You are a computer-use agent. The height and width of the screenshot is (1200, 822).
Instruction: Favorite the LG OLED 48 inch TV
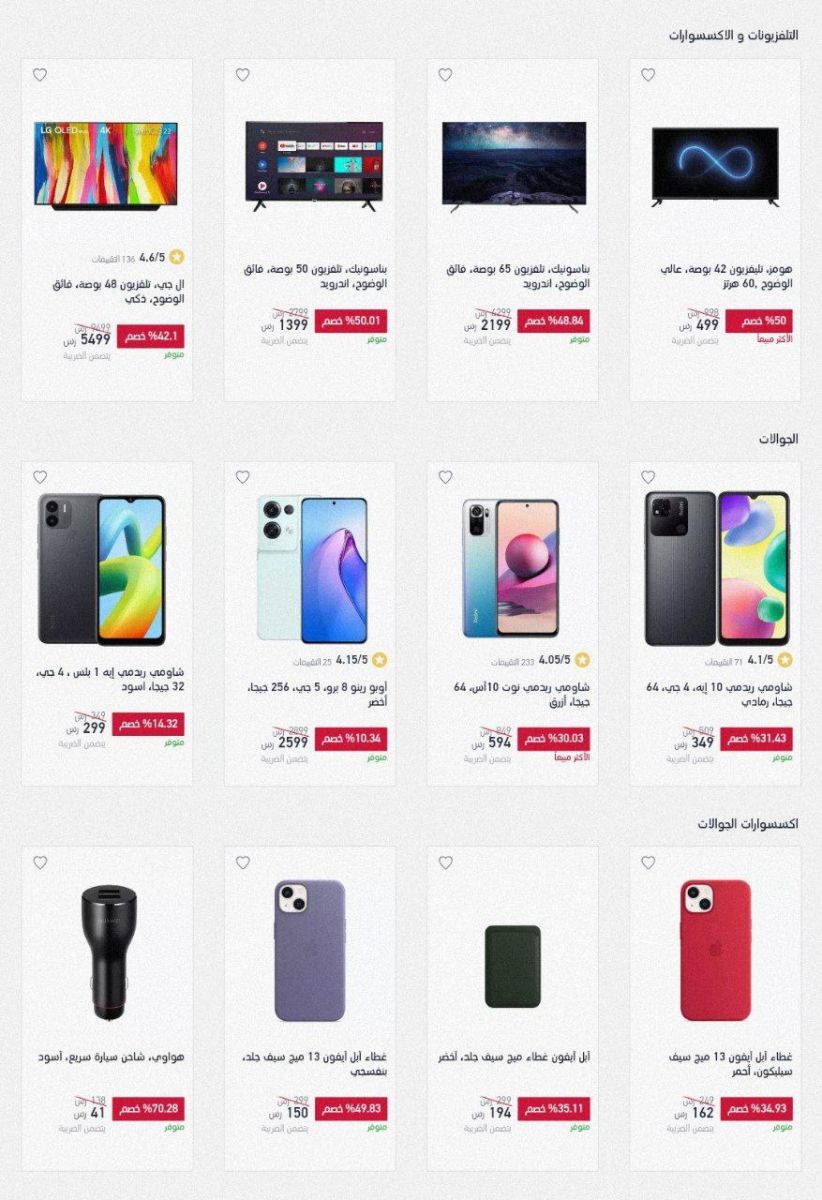[39, 75]
